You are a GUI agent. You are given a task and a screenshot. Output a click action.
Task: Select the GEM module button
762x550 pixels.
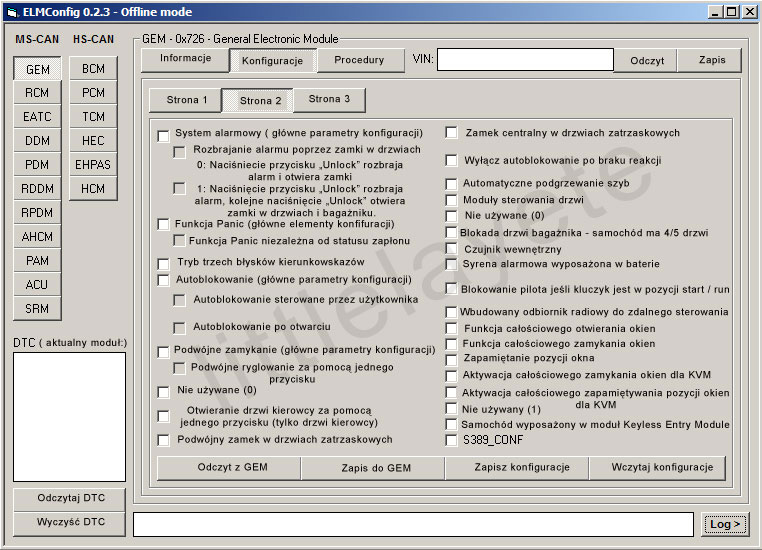pos(37,69)
